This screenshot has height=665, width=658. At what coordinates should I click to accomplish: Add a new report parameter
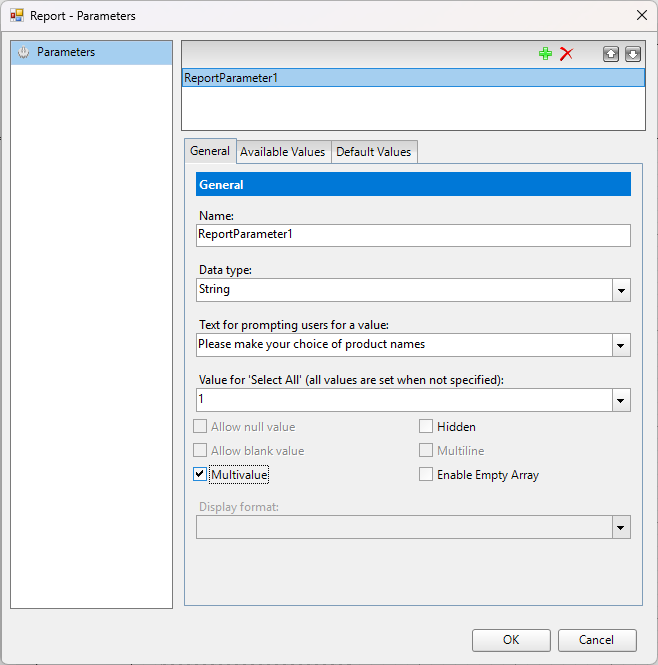point(545,54)
